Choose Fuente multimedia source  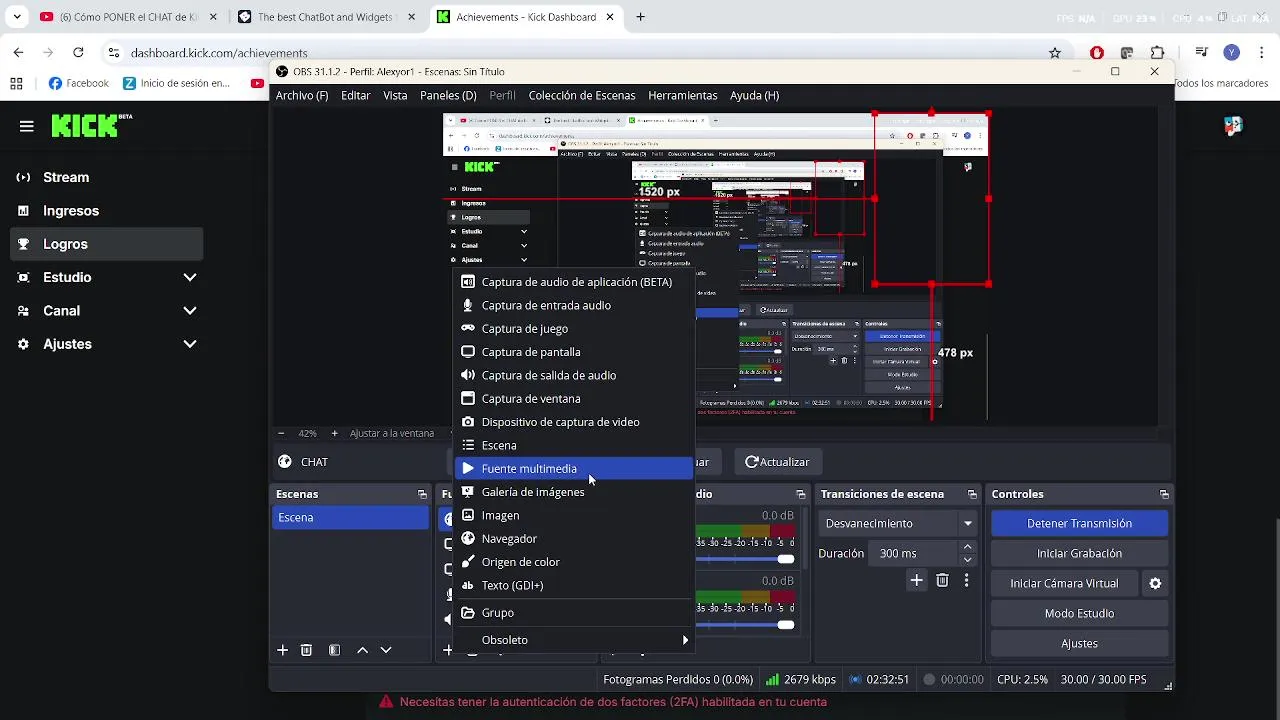574,469
